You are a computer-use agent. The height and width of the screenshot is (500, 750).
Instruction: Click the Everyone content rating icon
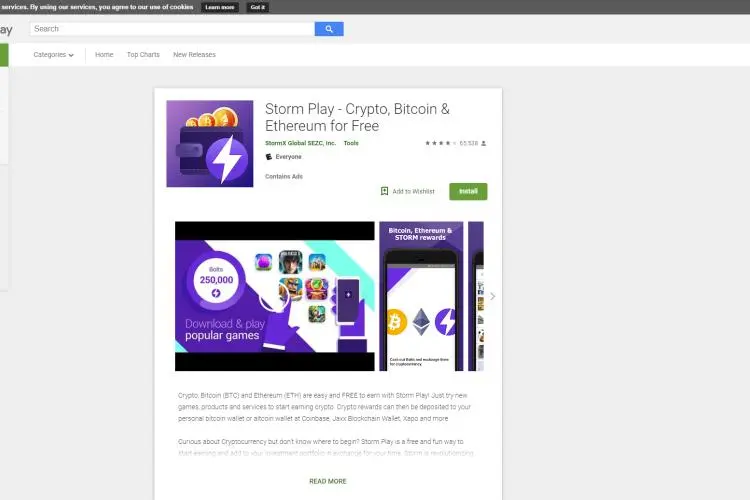tap(269, 156)
